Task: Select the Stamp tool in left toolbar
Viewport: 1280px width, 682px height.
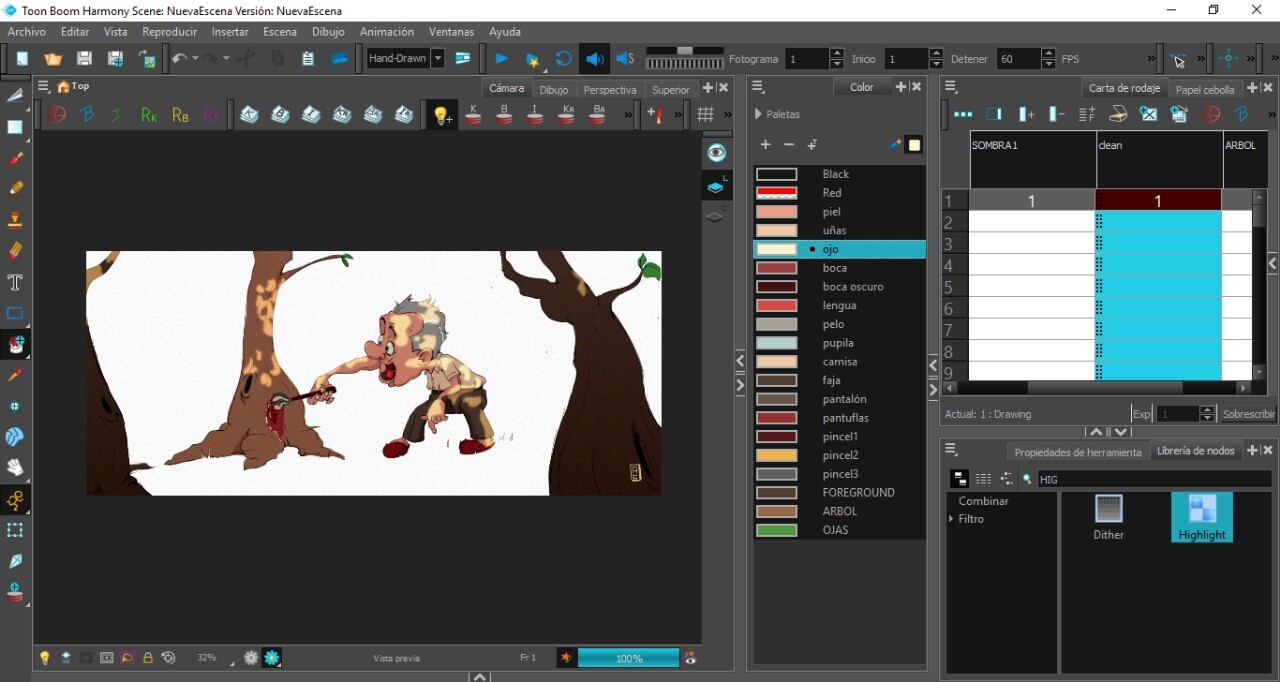Action: 15,220
